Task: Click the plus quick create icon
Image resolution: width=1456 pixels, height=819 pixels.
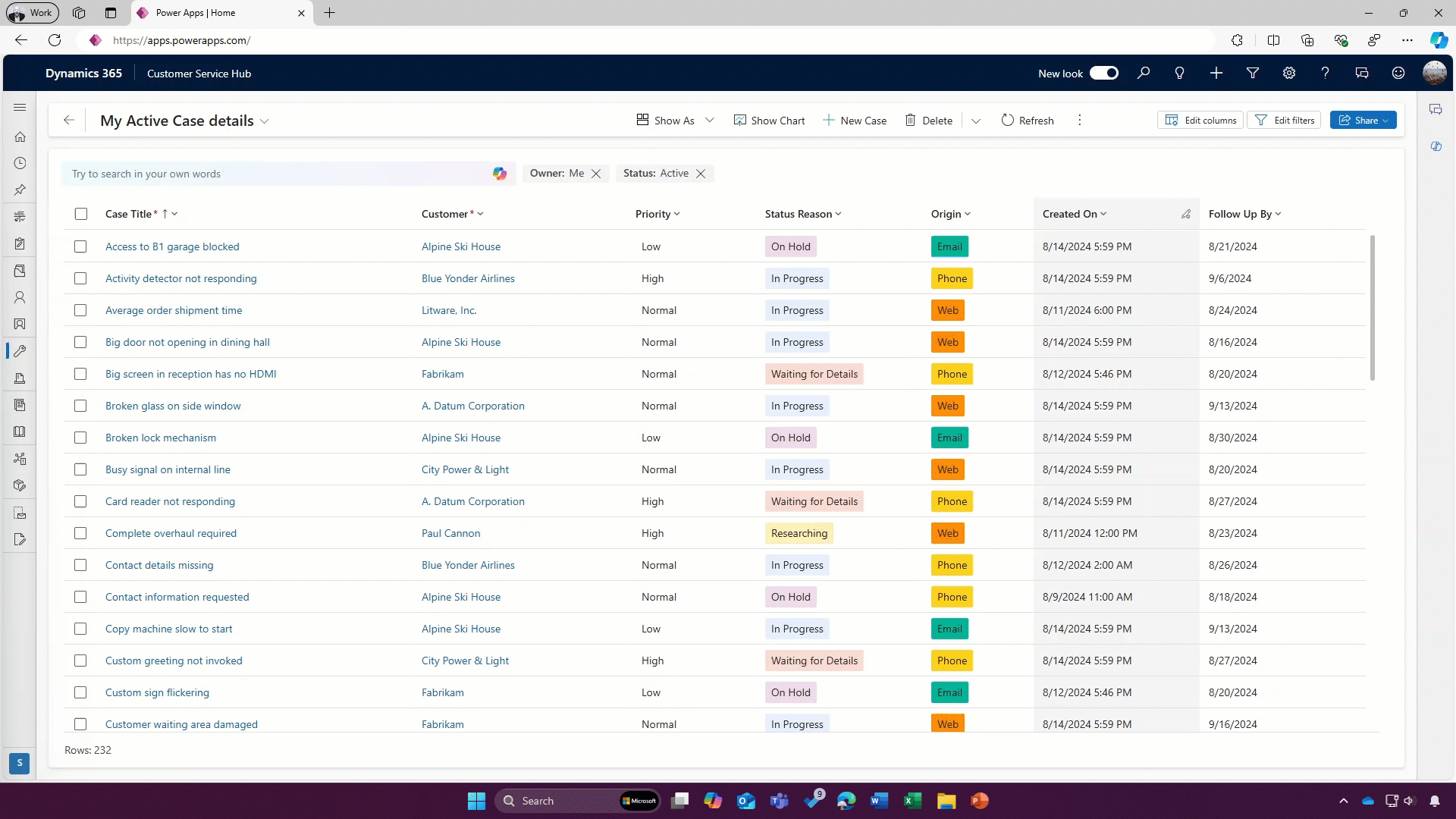Action: coord(1216,73)
